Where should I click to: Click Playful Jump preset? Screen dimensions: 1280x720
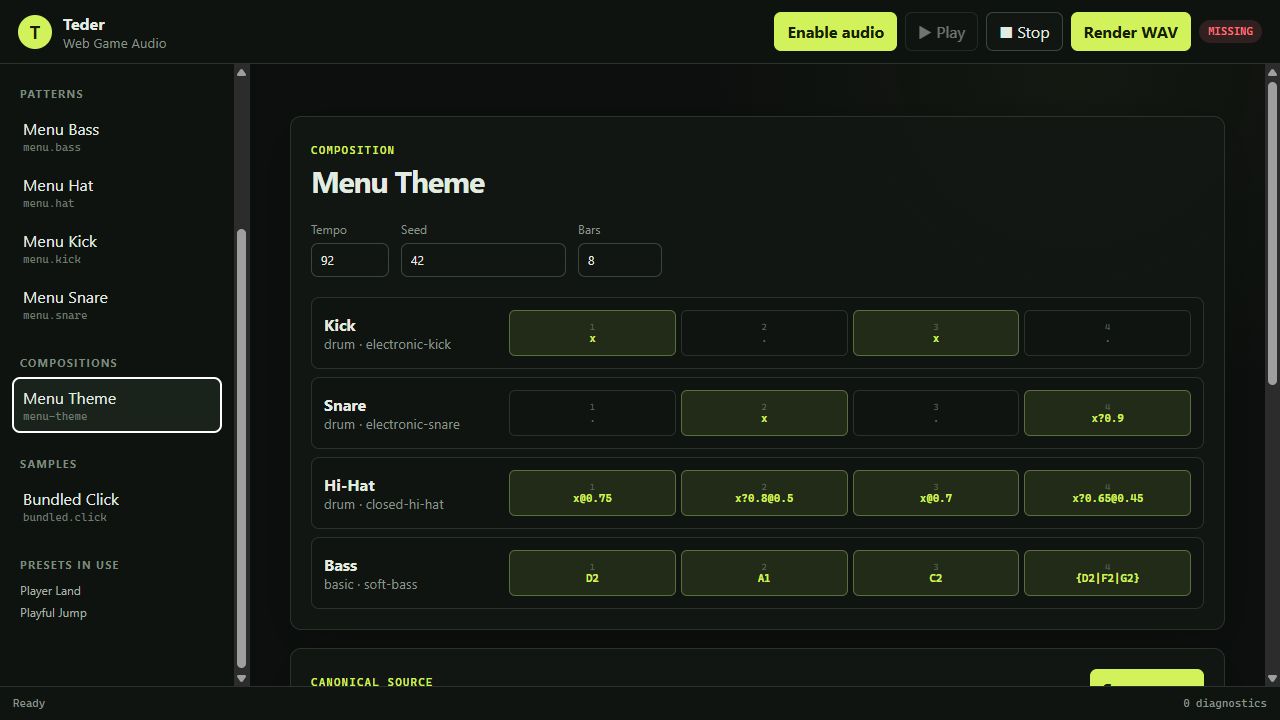53,613
